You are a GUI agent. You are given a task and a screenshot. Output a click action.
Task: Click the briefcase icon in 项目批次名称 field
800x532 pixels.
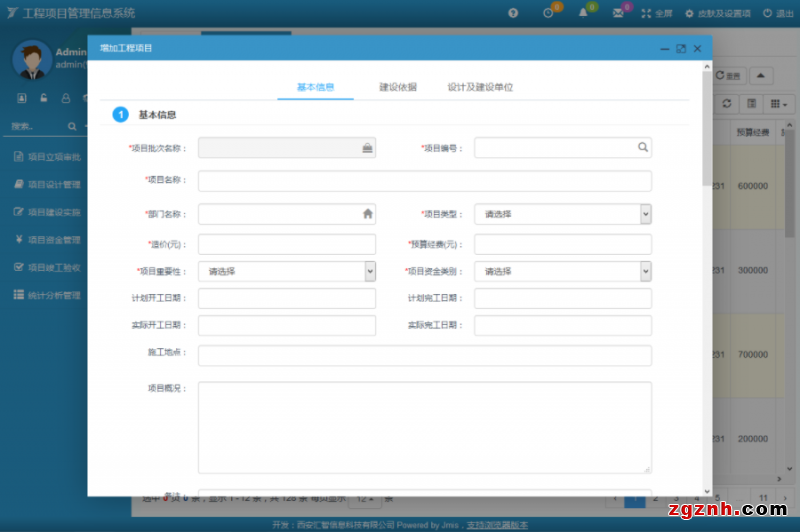(x=367, y=147)
